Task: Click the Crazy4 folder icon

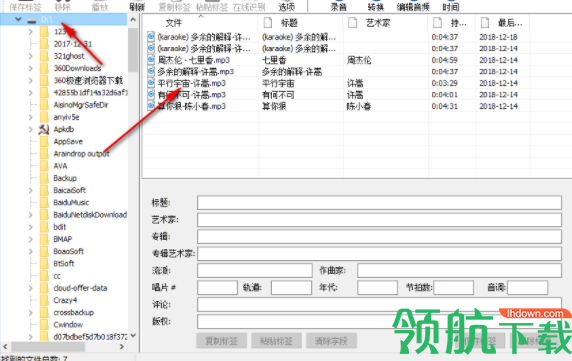Action: pyautogui.click(x=44, y=300)
